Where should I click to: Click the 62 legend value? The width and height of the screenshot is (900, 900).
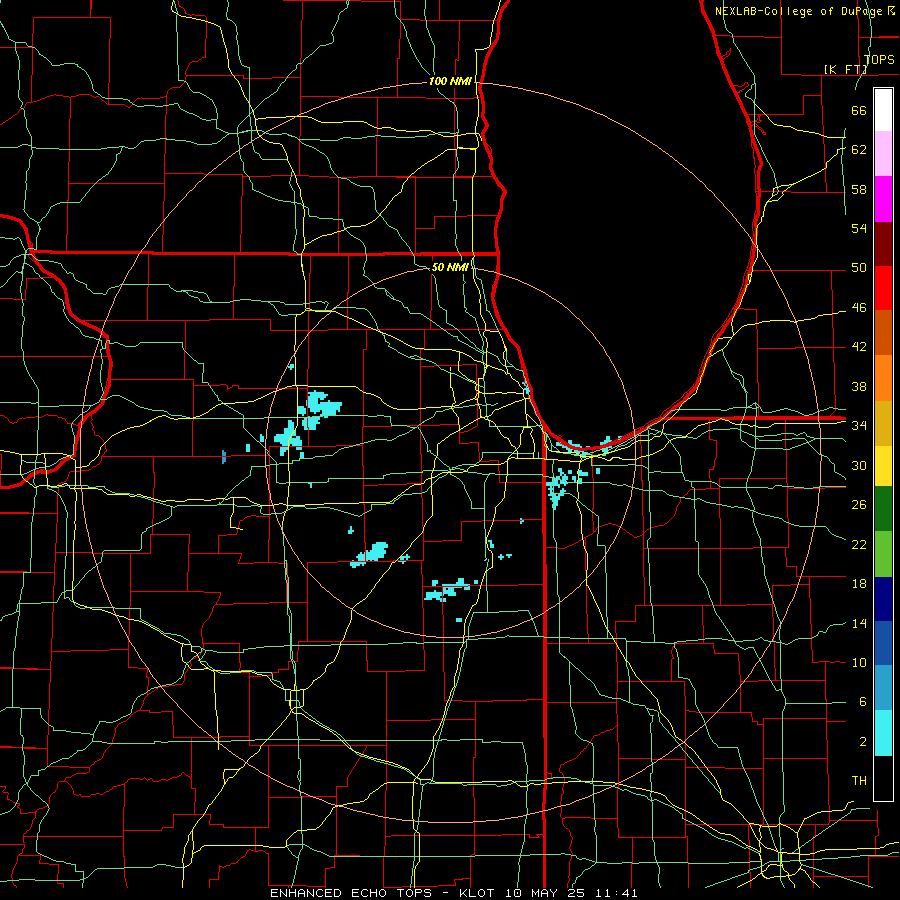pos(859,150)
